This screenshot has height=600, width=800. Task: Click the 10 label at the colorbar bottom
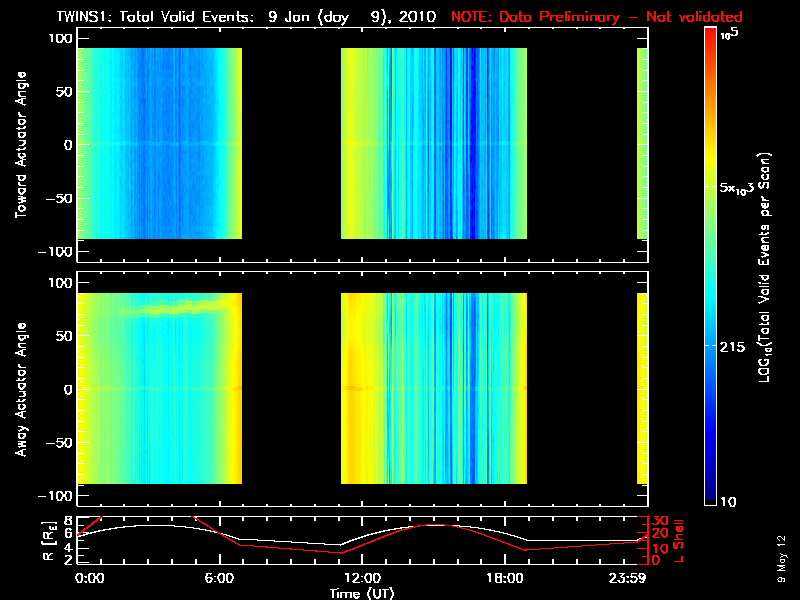pyautogui.click(x=728, y=502)
